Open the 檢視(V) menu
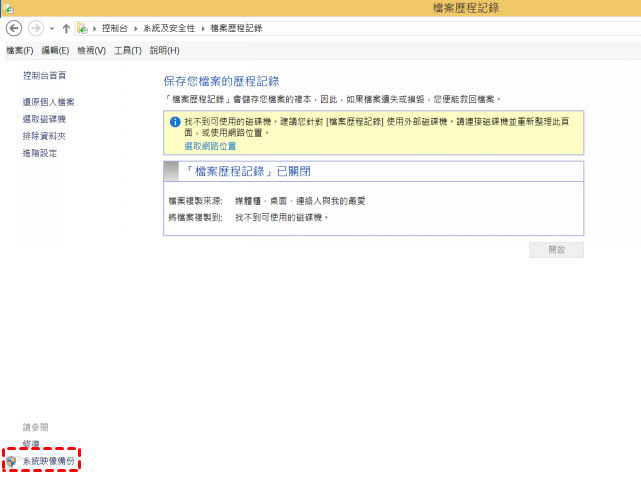641x483 pixels. pos(92,51)
